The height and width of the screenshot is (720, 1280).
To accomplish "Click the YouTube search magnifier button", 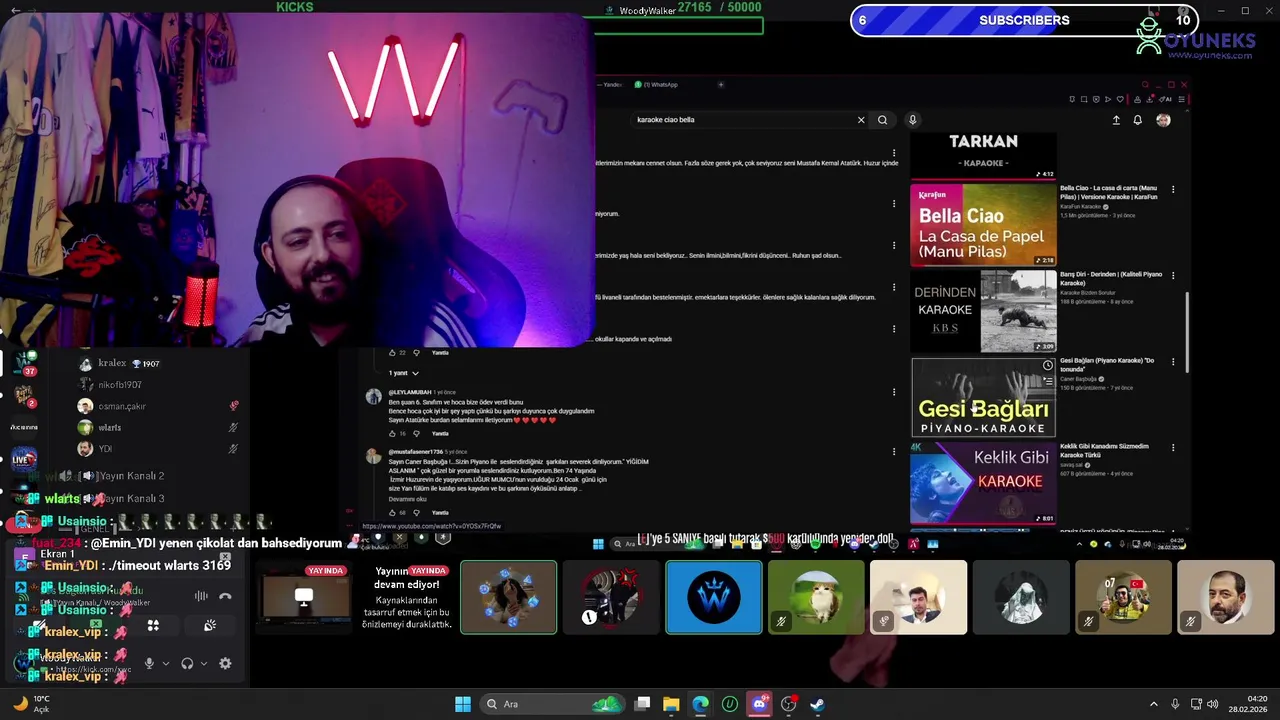I will point(882,120).
